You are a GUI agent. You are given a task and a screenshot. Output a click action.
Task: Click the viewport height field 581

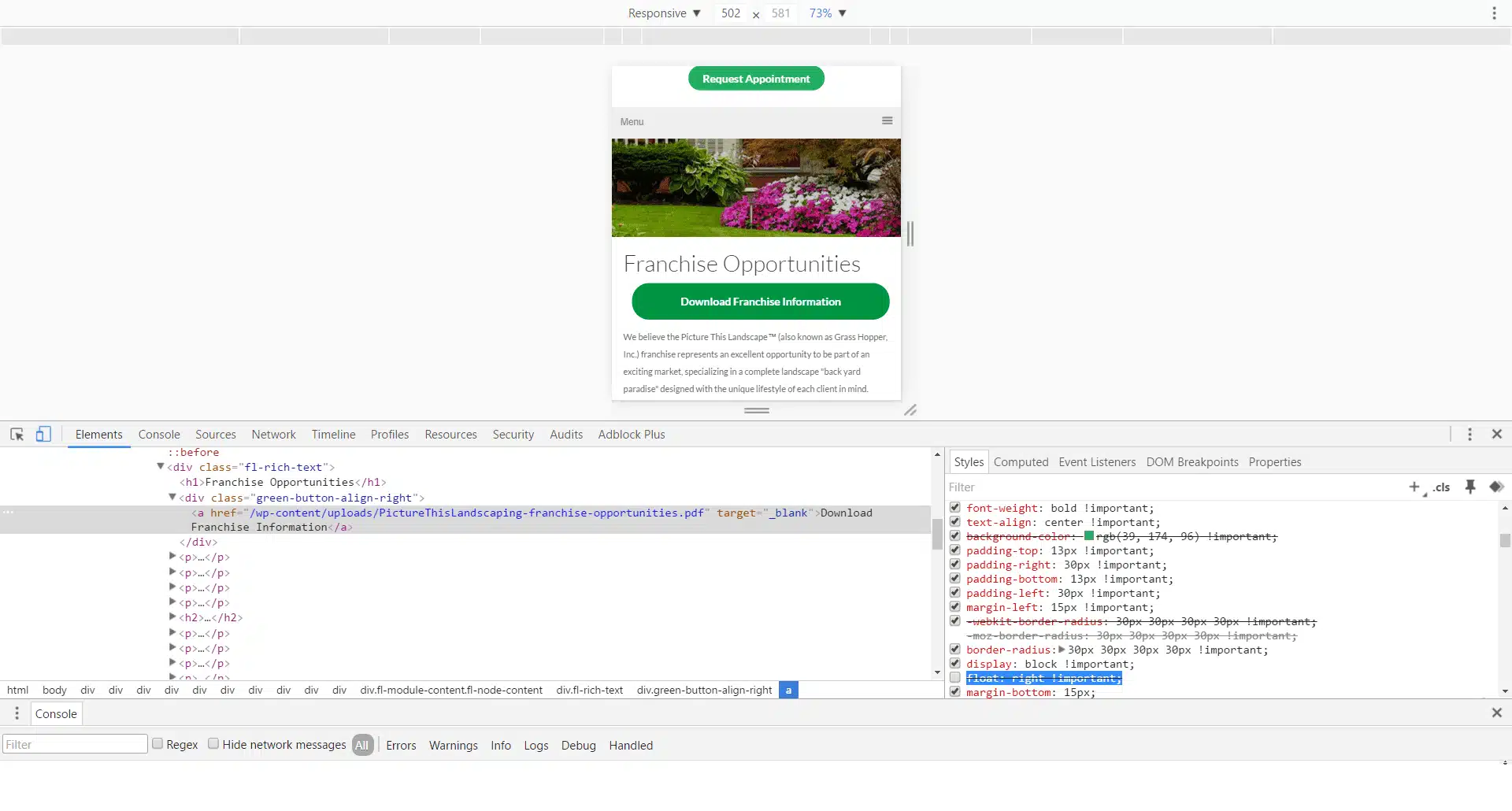(781, 13)
